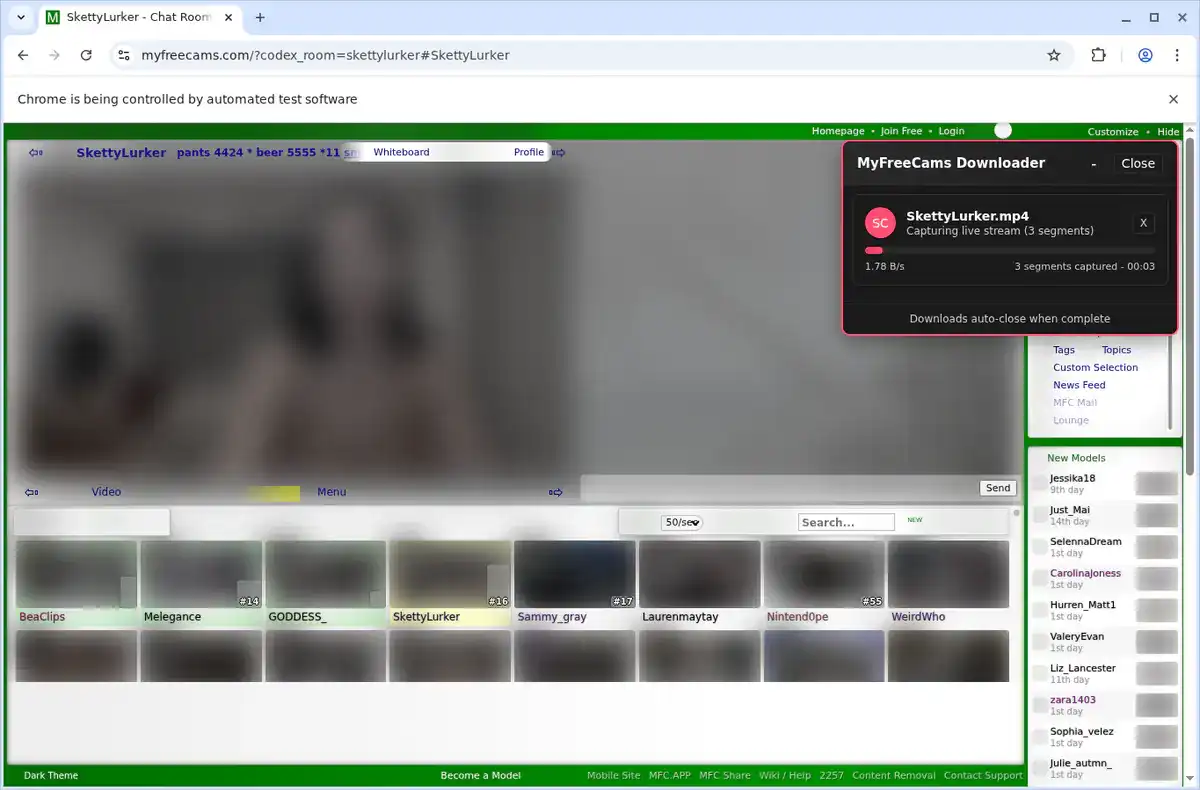Open the MFC.APP footer link
This screenshot has width=1200, height=790.
670,776
